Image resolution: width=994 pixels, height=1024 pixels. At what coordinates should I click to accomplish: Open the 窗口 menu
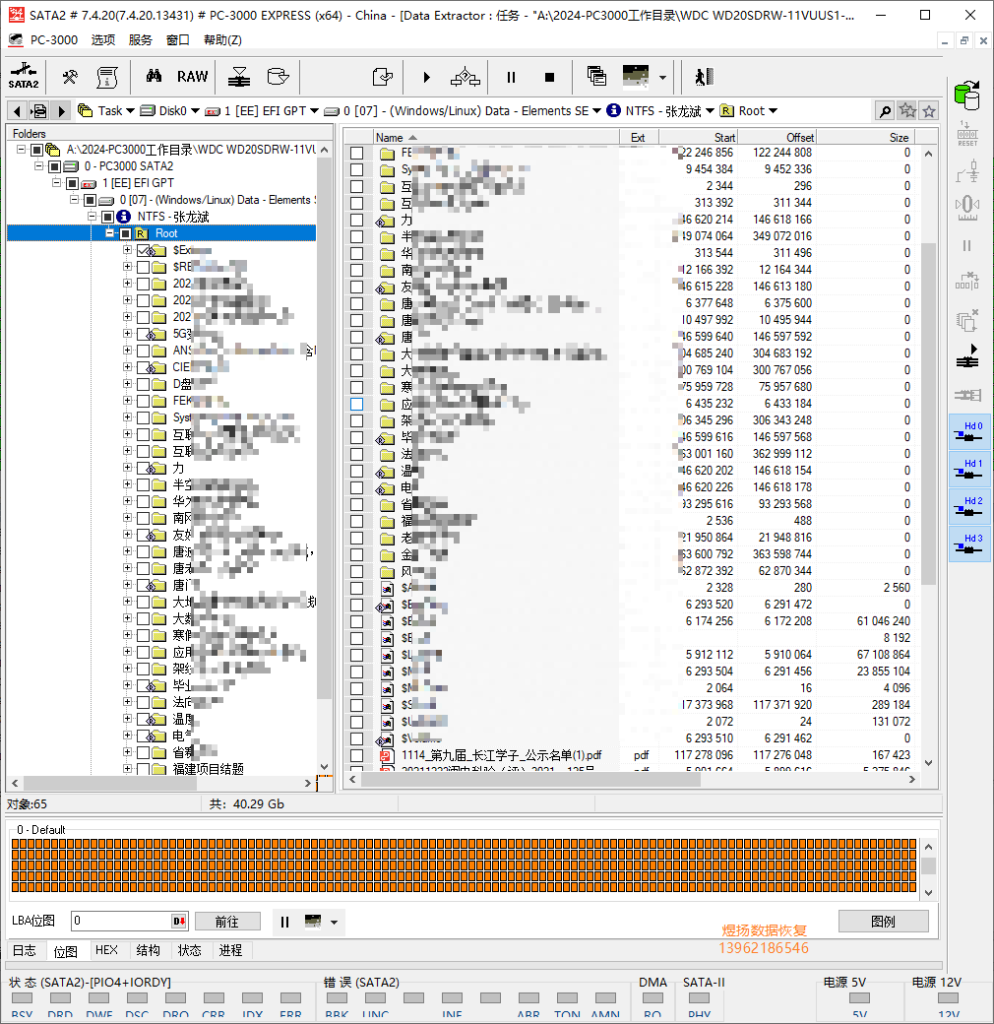pos(178,40)
